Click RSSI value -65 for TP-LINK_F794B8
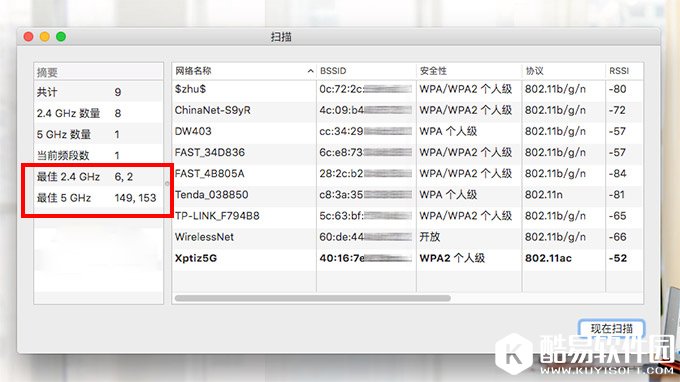The image size is (680, 382). pos(617,216)
